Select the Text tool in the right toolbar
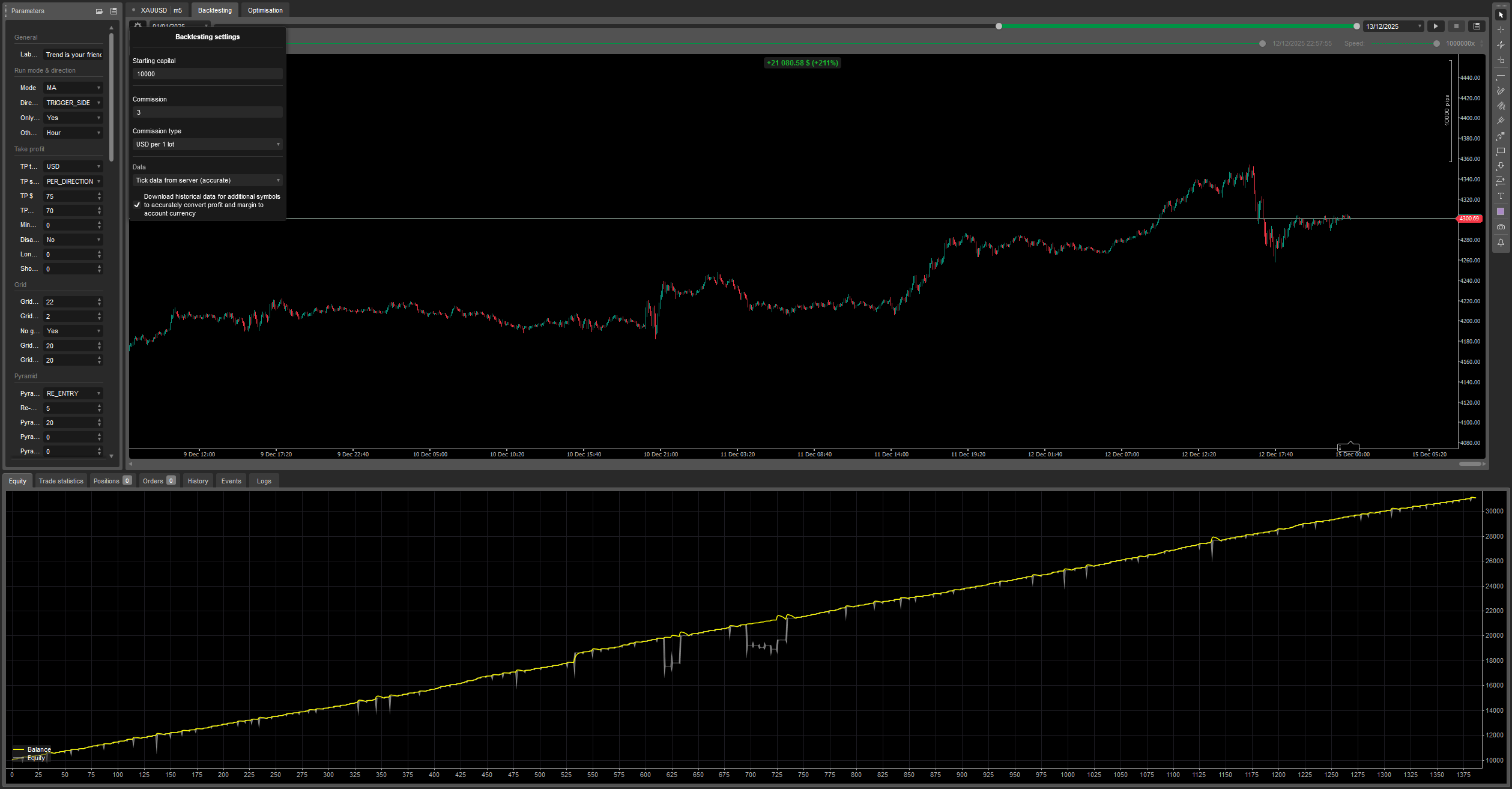This screenshot has width=1512, height=789. 1501,196
